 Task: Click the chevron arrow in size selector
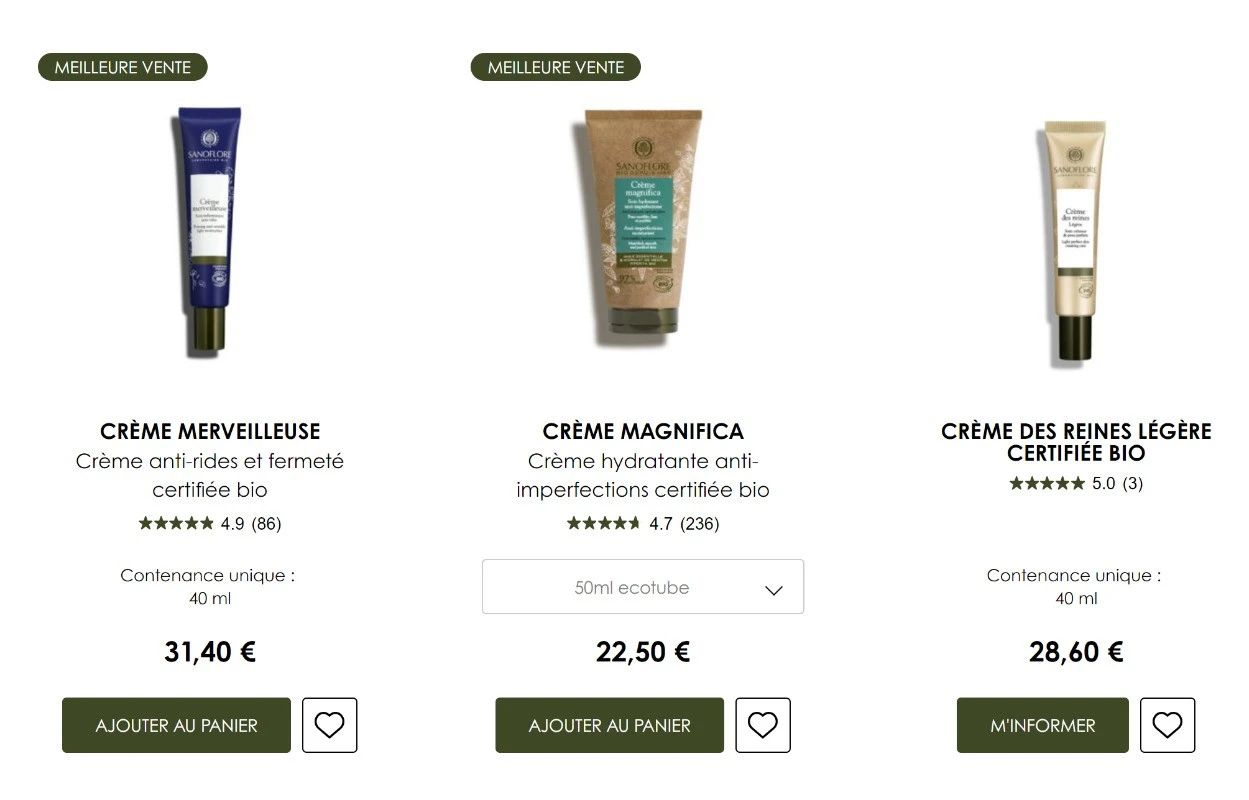[773, 589]
